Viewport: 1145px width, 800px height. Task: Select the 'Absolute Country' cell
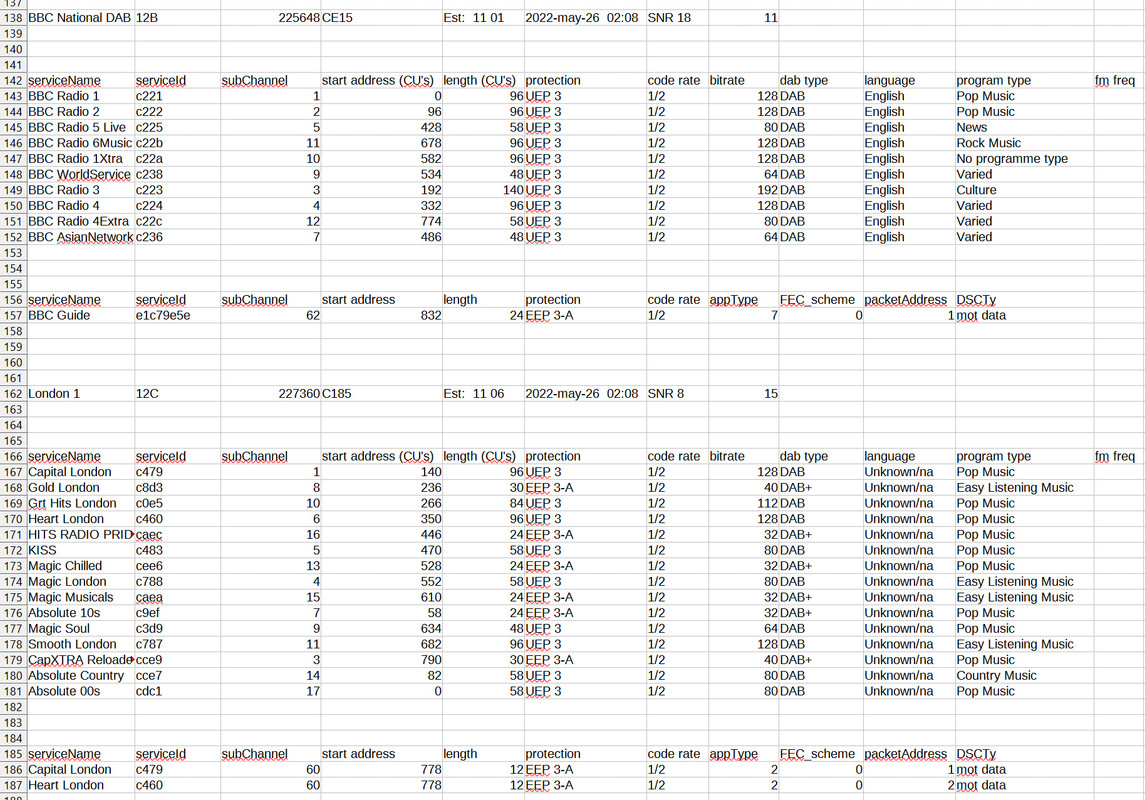[80, 677]
